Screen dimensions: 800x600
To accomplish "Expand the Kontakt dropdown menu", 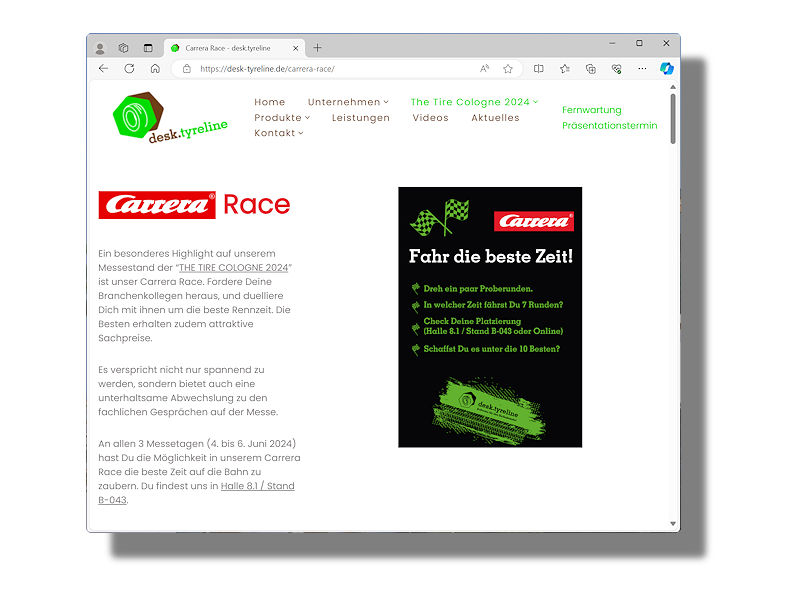I will 279,133.
